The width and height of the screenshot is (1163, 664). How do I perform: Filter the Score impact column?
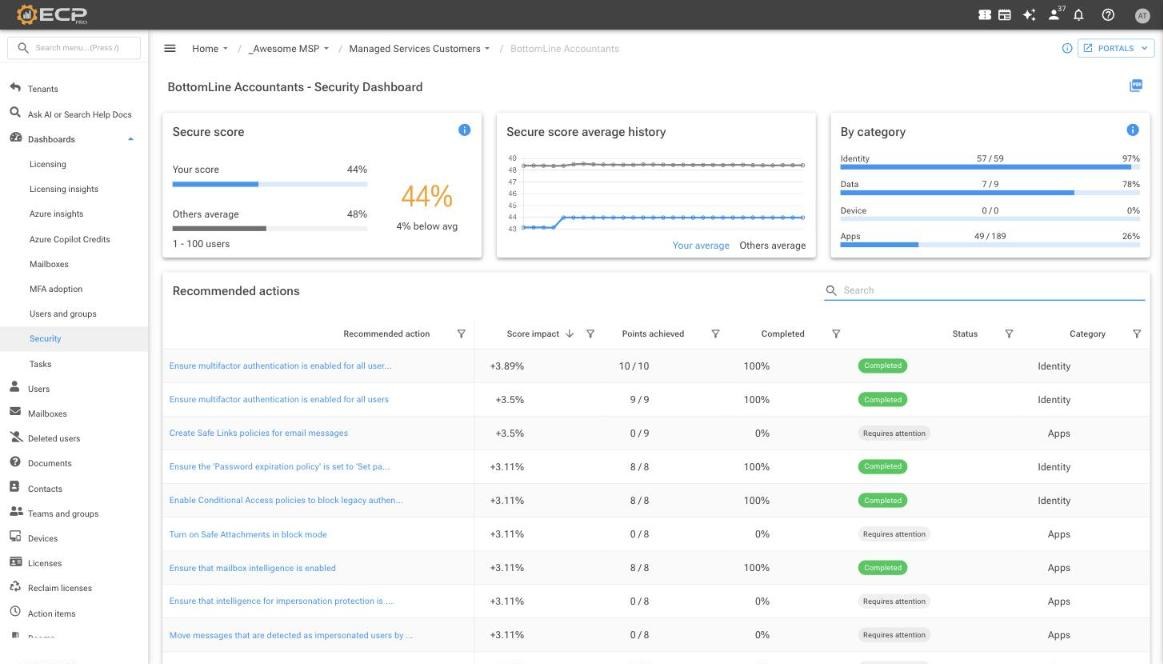click(x=590, y=334)
